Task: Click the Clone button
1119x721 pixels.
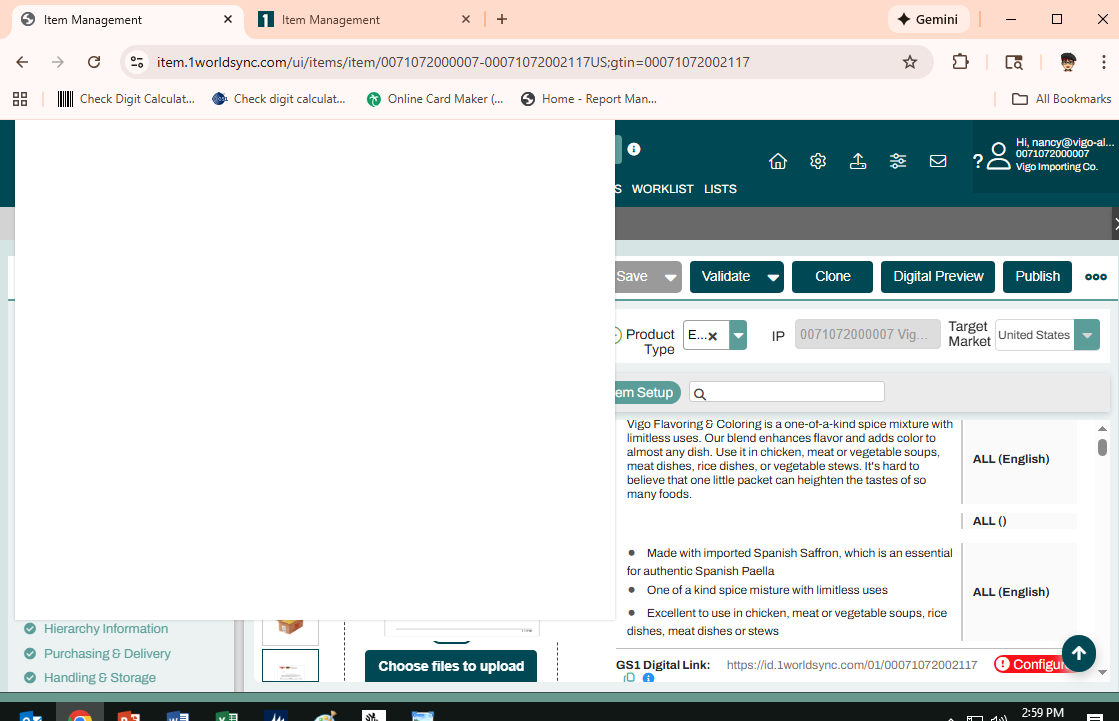Action: point(832,277)
